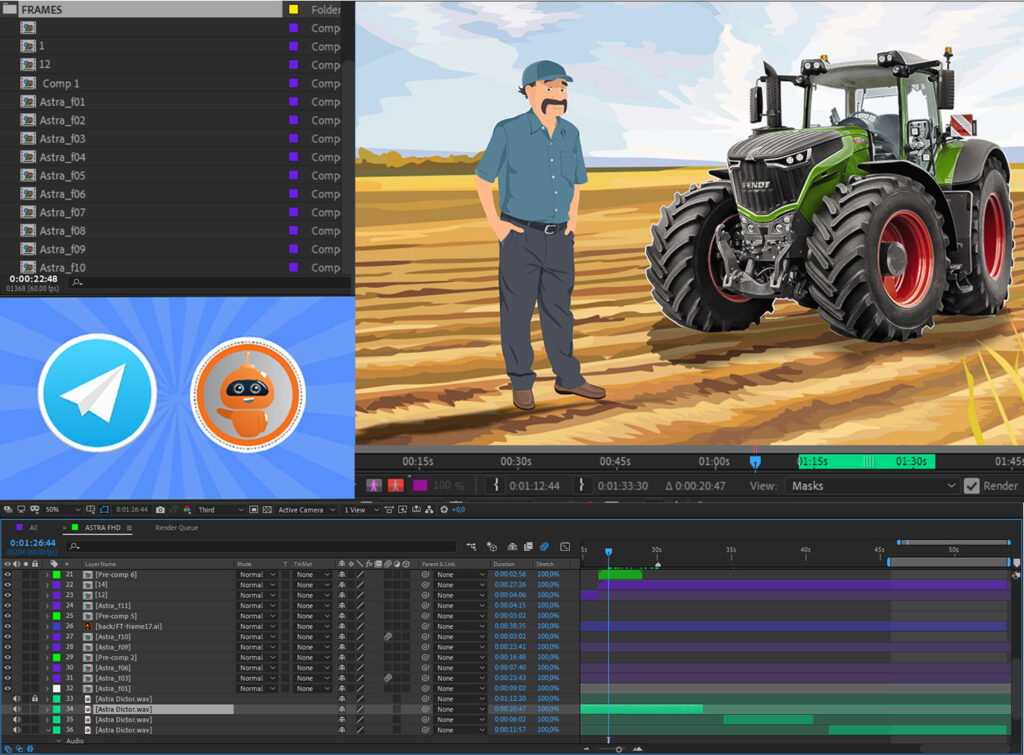Click the Show Channel RGB color icon
Image resolution: width=1024 pixels, height=755 pixels.
[187, 510]
